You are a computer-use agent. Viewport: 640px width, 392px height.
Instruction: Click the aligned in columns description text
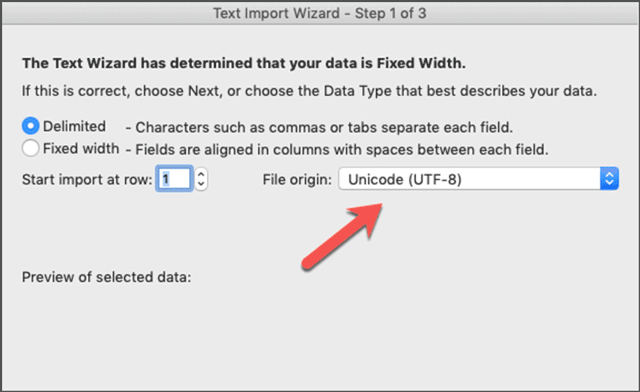pyautogui.click(x=337, y=149)
